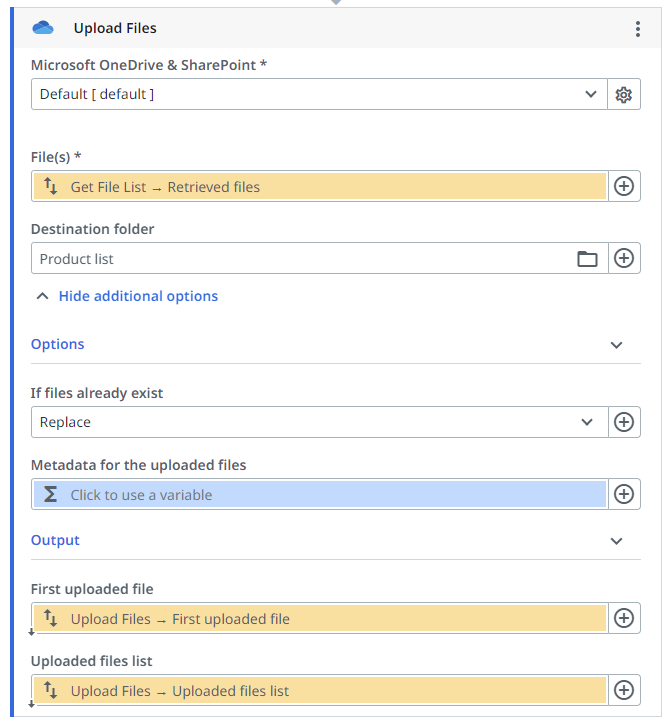Click the plus icon beside Uploaded files list
This screenshot has width=670, height=722.
[624, 690]
